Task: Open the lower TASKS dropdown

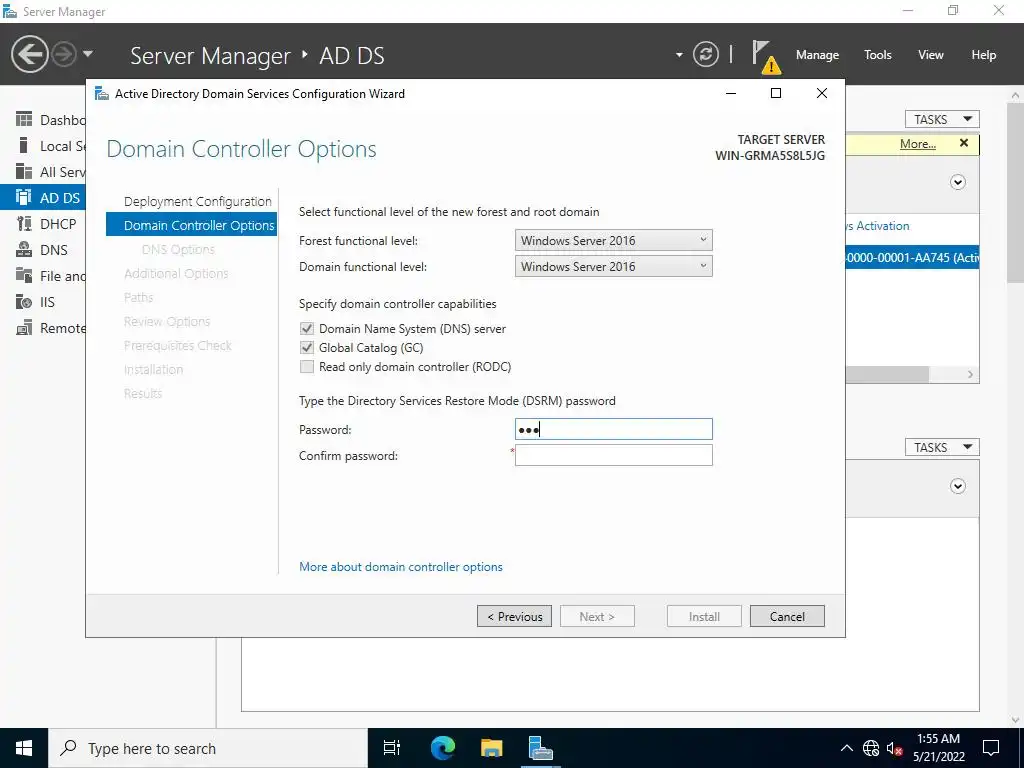Action: [942, 447]
